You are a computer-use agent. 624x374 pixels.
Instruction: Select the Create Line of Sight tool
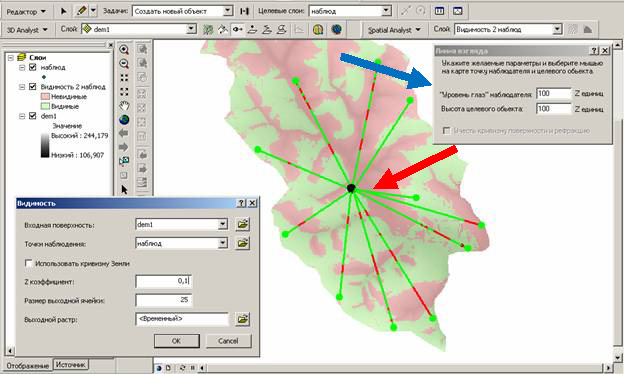coord(238,29)
